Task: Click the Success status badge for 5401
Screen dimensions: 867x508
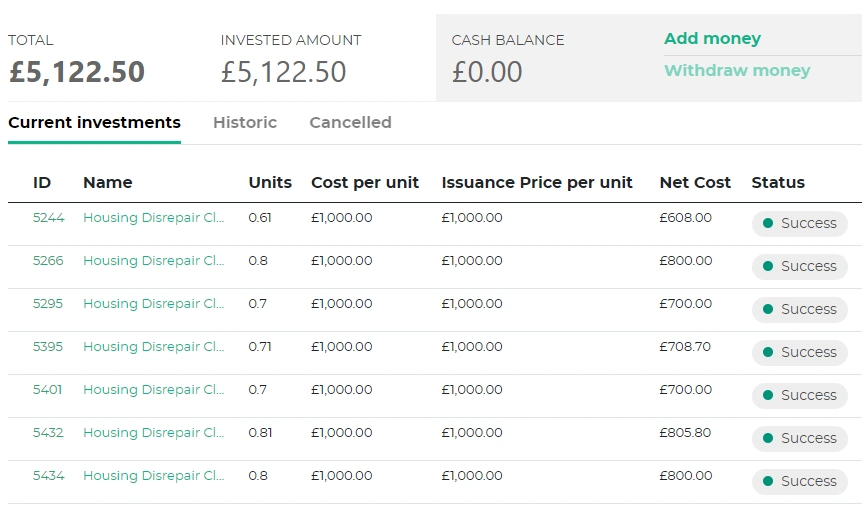Action: (x=800, y=395)
